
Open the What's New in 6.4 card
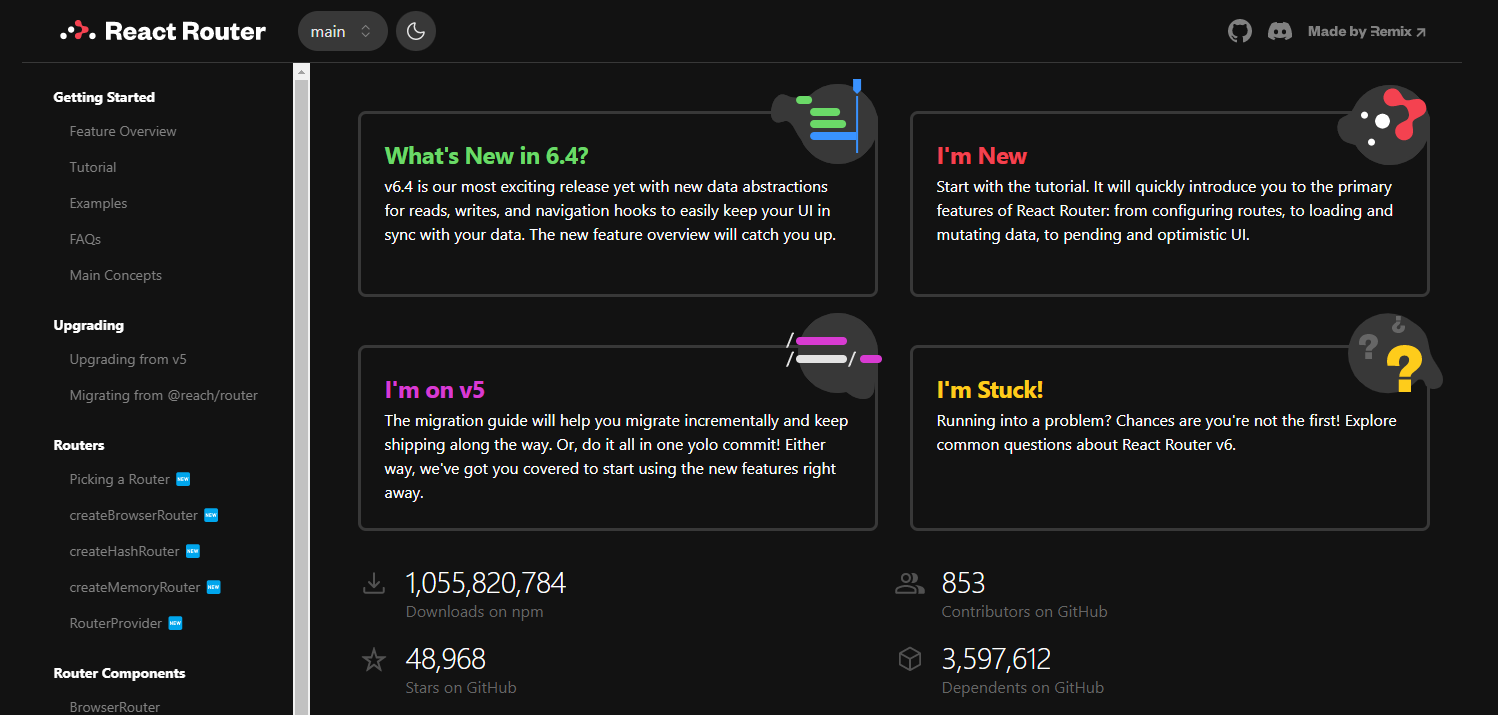click(617, 204)
